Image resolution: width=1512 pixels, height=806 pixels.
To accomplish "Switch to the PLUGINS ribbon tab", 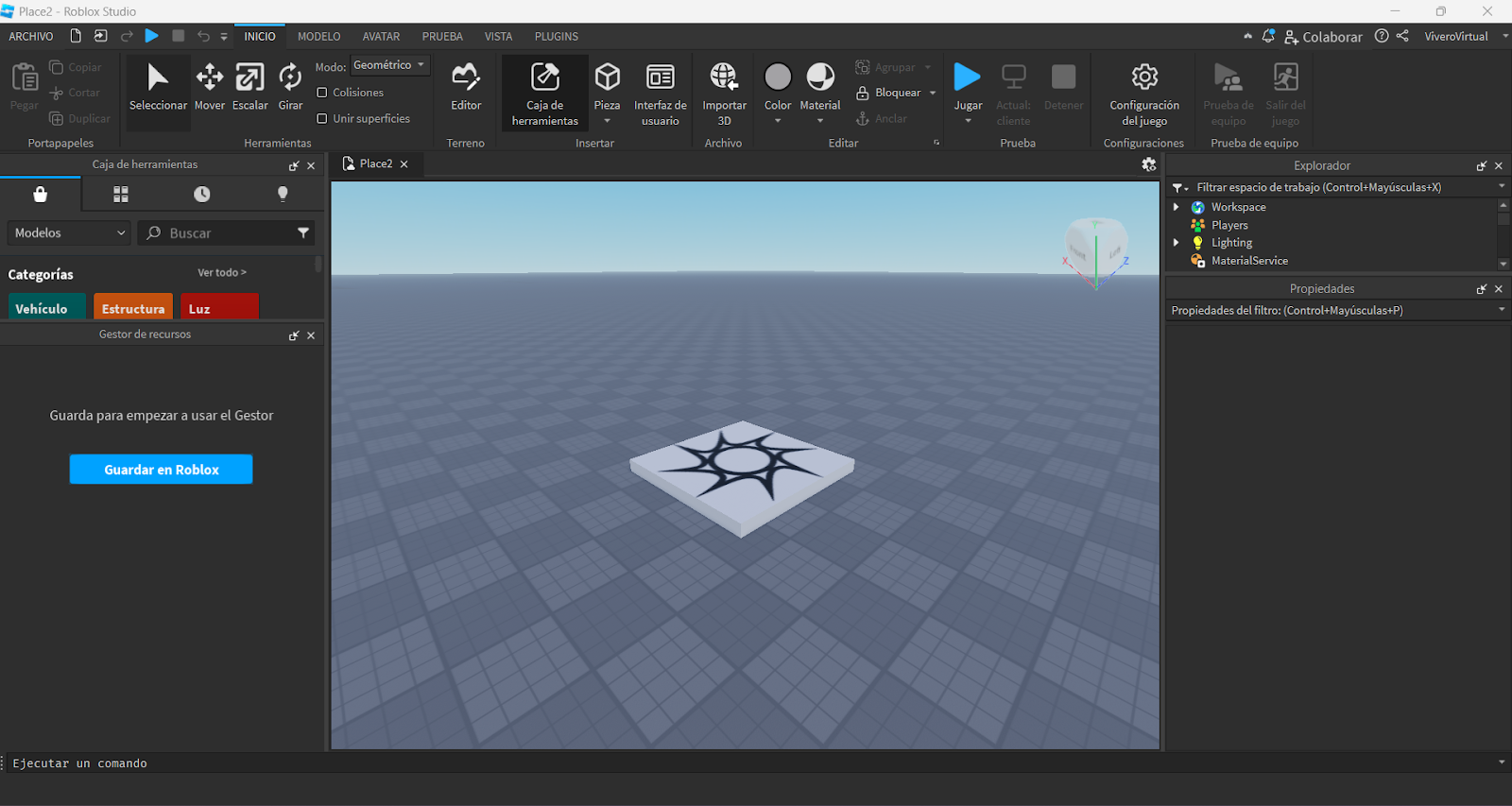I will [556, 36].
